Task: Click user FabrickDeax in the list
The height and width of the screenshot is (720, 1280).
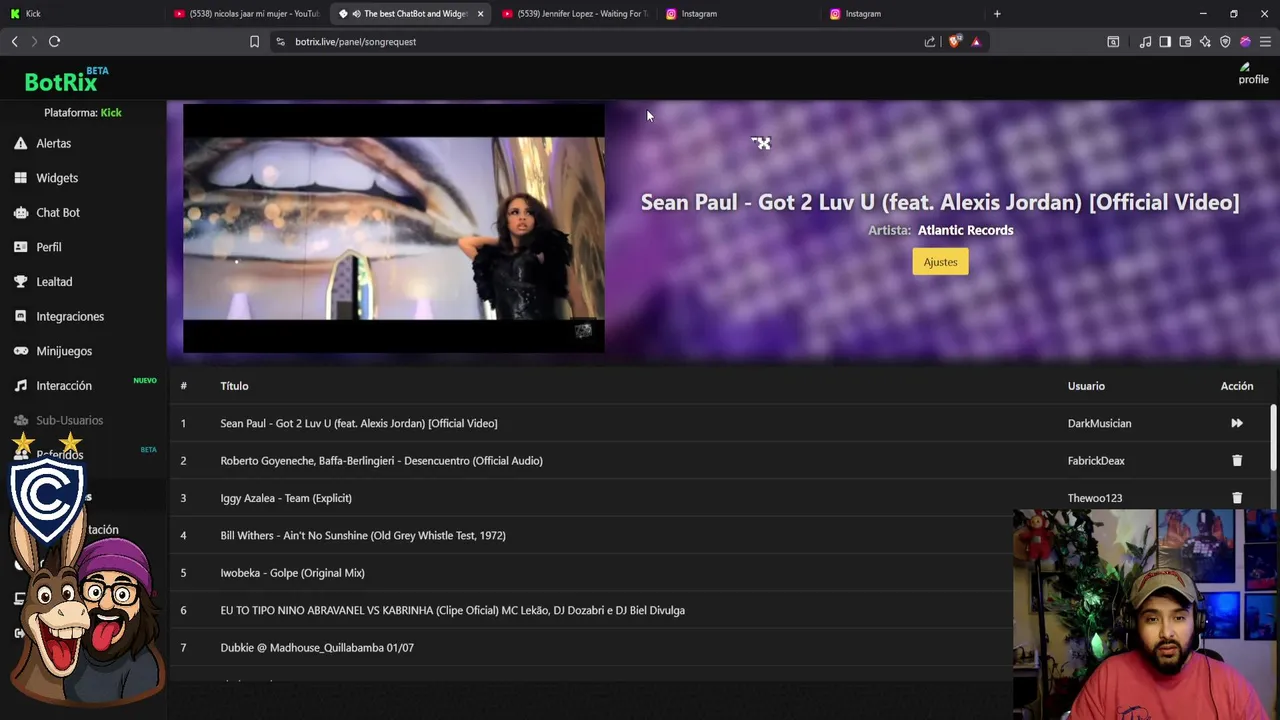Action: pos(1096,461)
